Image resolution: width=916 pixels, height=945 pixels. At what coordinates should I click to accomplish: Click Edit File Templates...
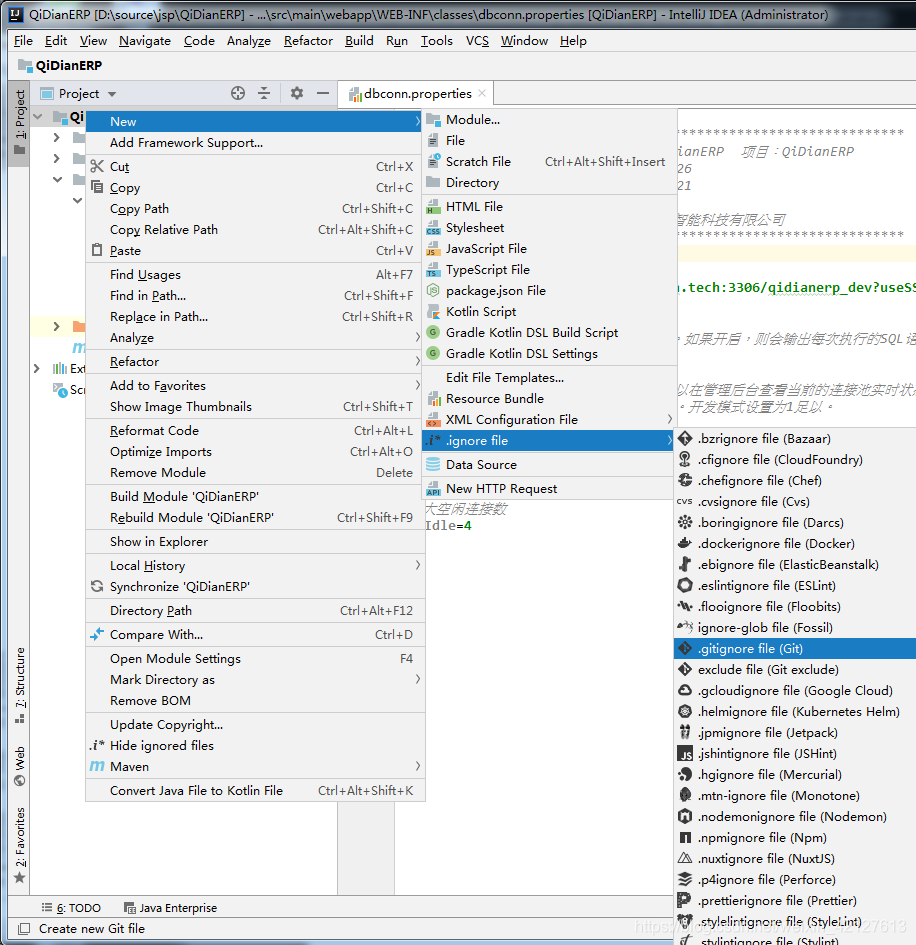(x=549, y=377)
